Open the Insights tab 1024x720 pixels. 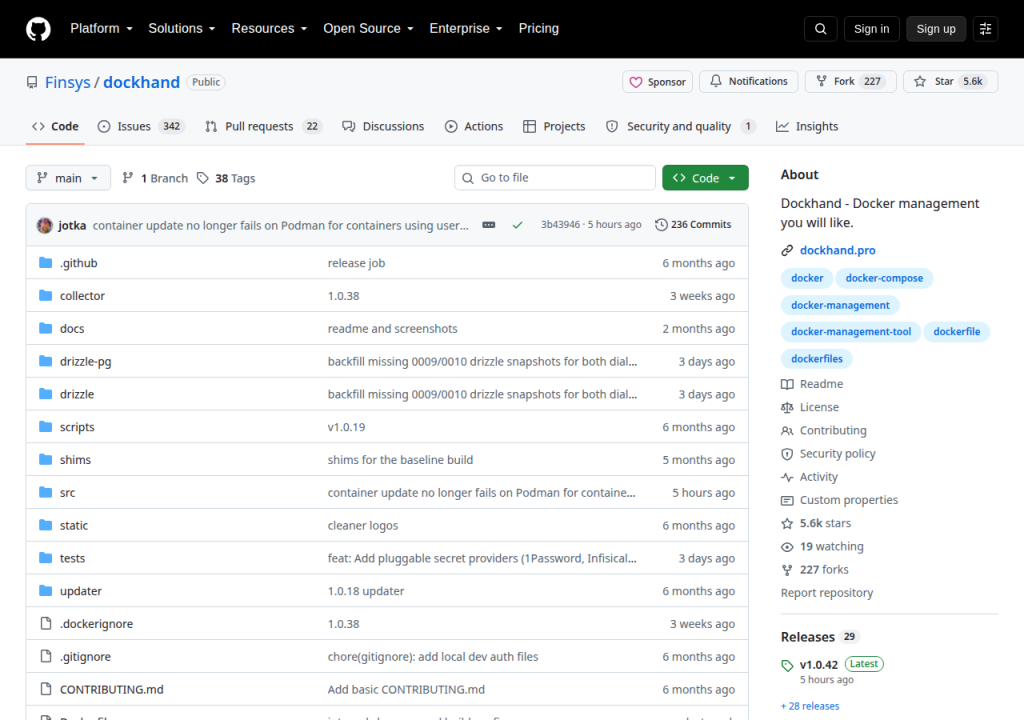[x=807, y=126]
